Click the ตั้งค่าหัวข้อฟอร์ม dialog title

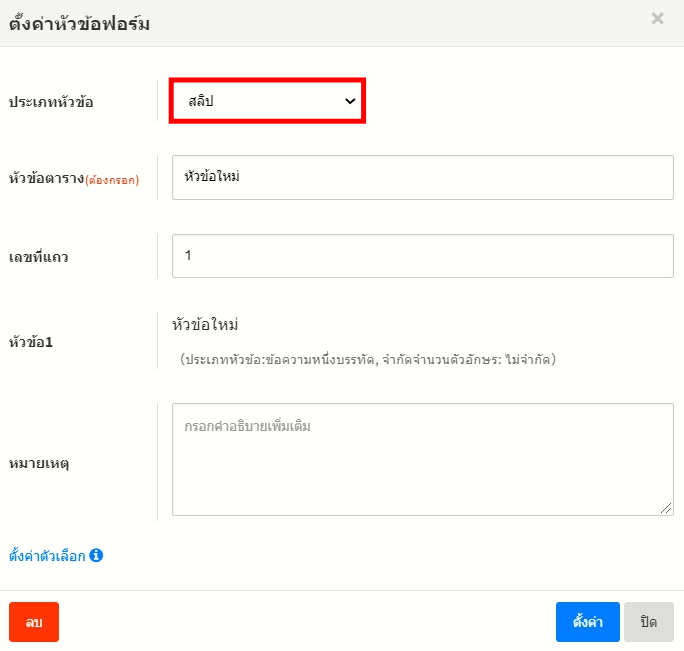click(x=79, y=24)
